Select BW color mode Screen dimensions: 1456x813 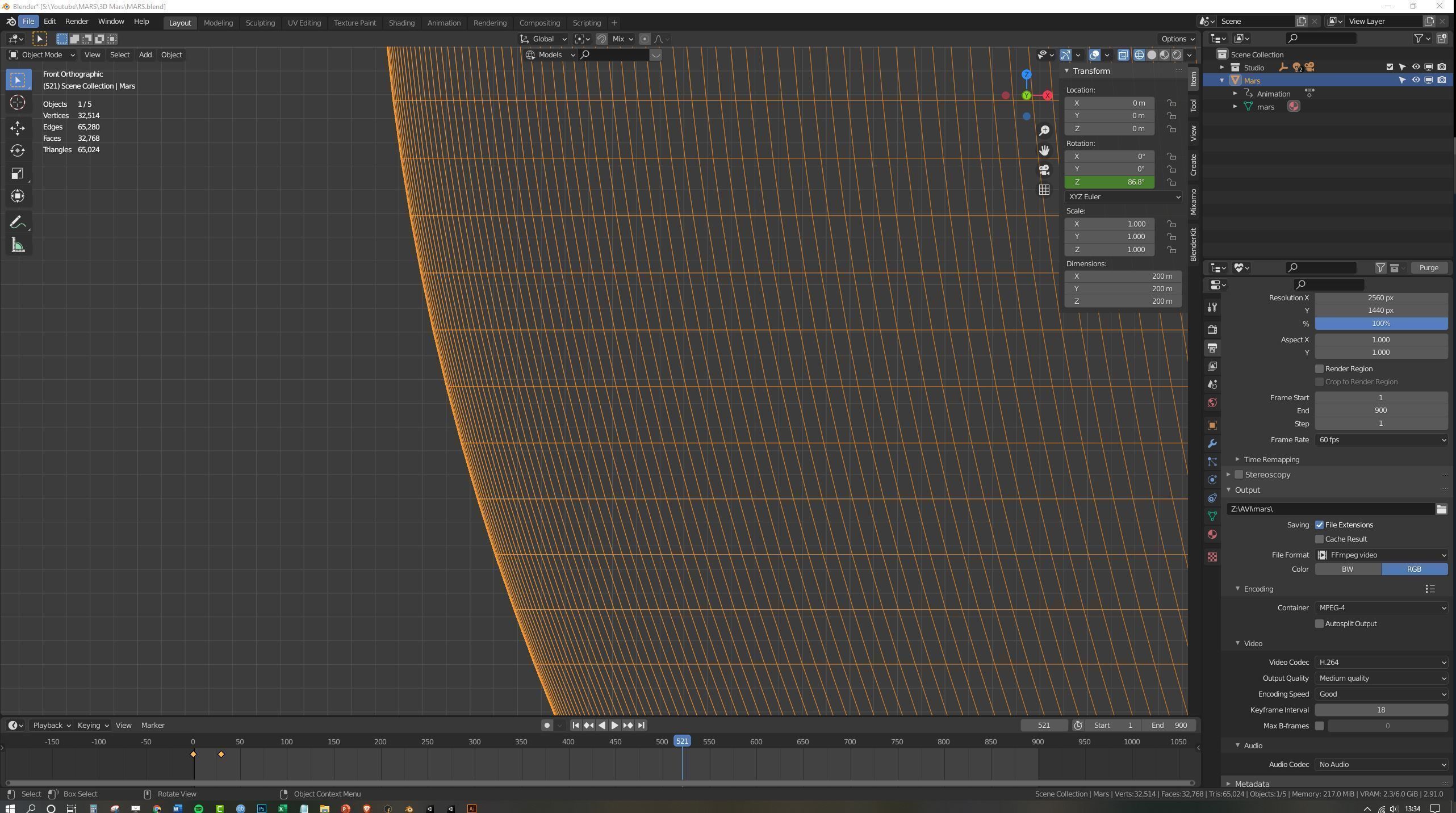pos(1347,569)
